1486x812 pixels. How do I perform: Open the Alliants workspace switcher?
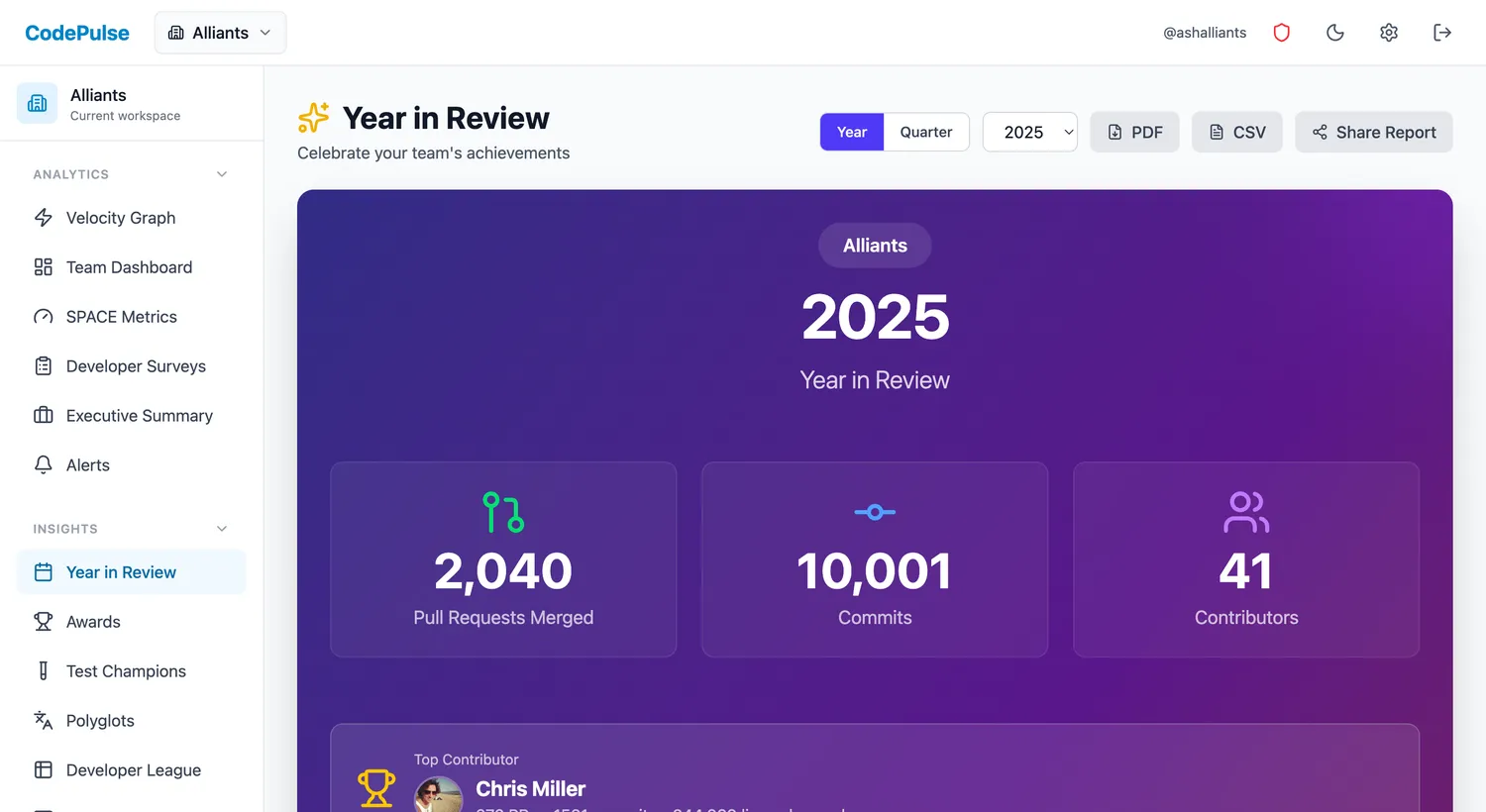click(219, 33)
